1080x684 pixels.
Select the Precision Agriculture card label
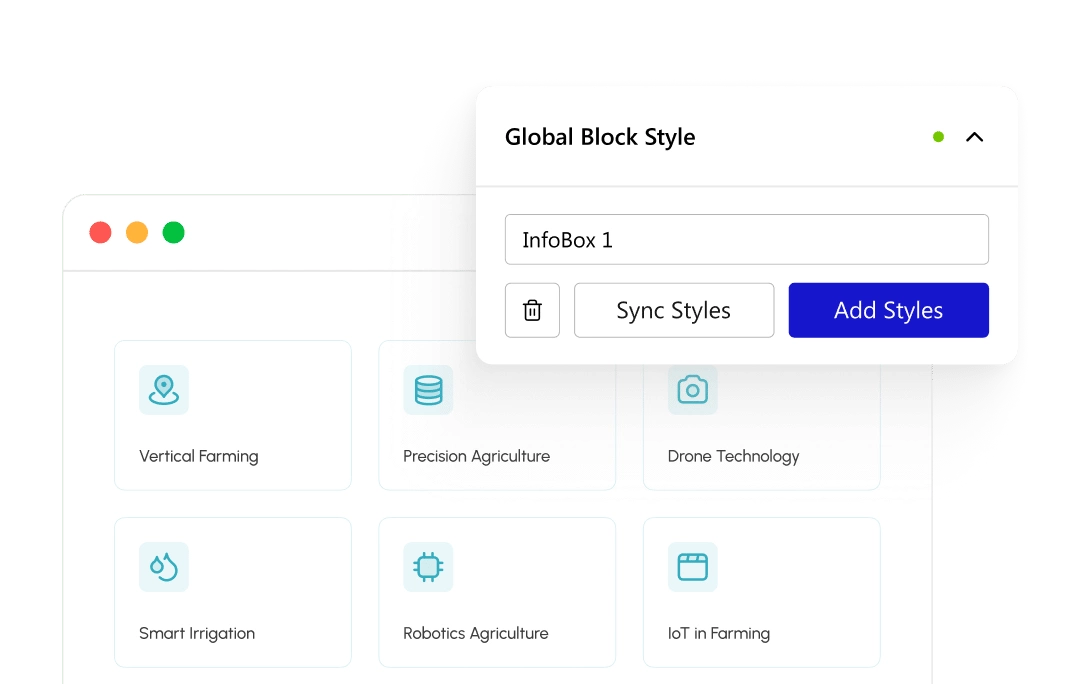(x=476, y=456)
